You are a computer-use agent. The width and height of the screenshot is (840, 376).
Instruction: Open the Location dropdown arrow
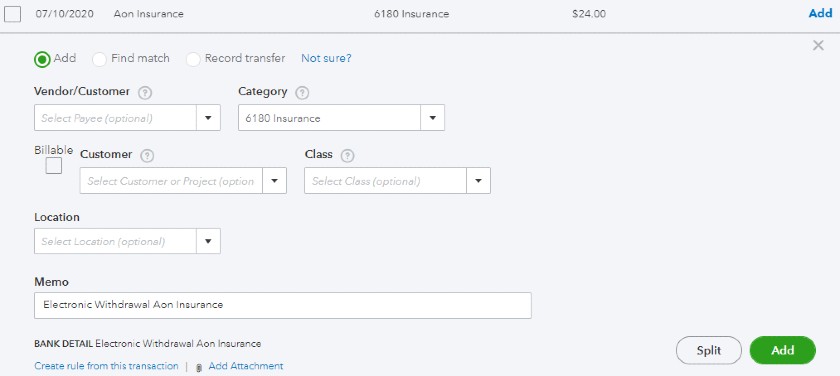pos(208,241)
